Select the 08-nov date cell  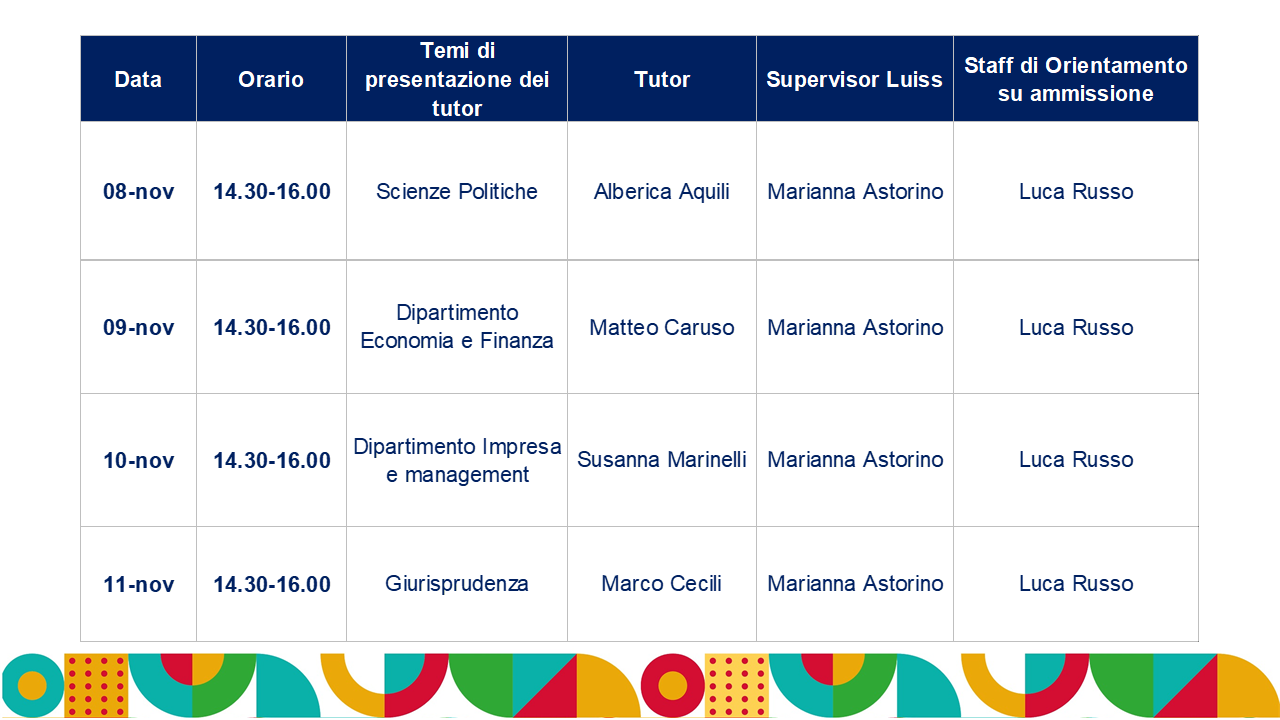[138, 191]
